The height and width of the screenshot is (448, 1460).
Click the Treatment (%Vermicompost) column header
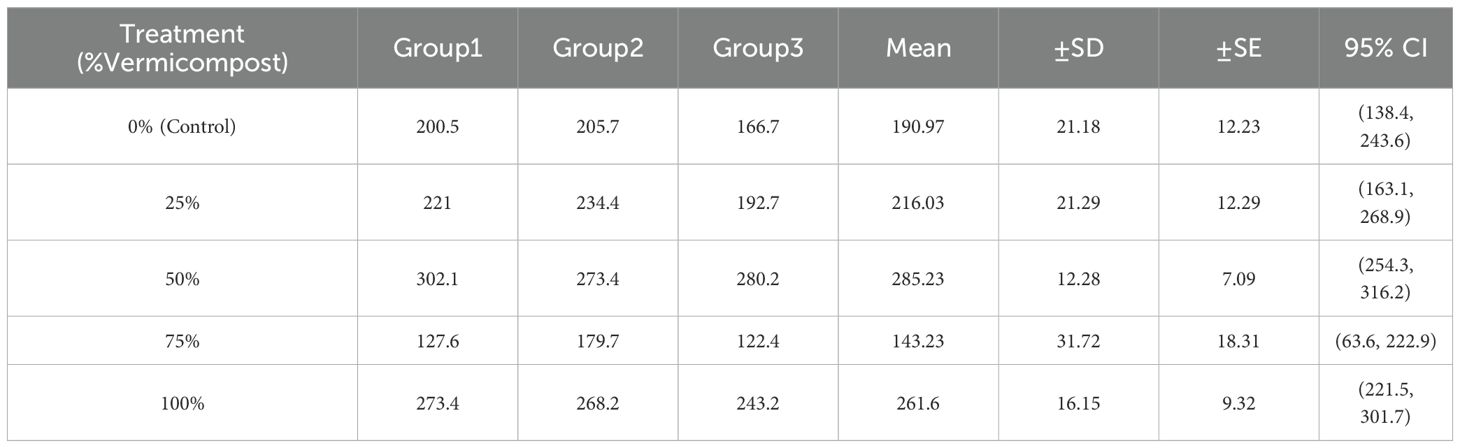pyautogui.click(x=183, y=48)
